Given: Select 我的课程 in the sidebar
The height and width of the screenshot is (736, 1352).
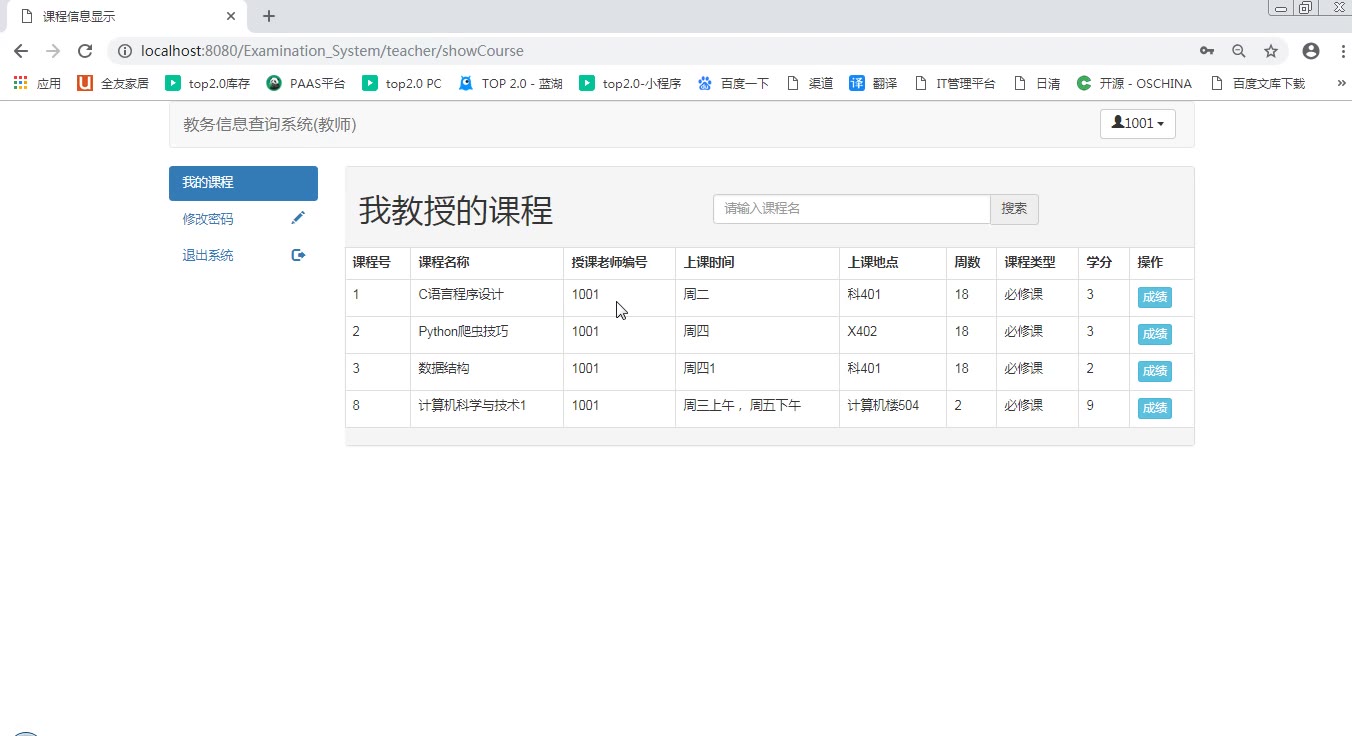Looking at the screenshot, I should [x=243, y=183].
